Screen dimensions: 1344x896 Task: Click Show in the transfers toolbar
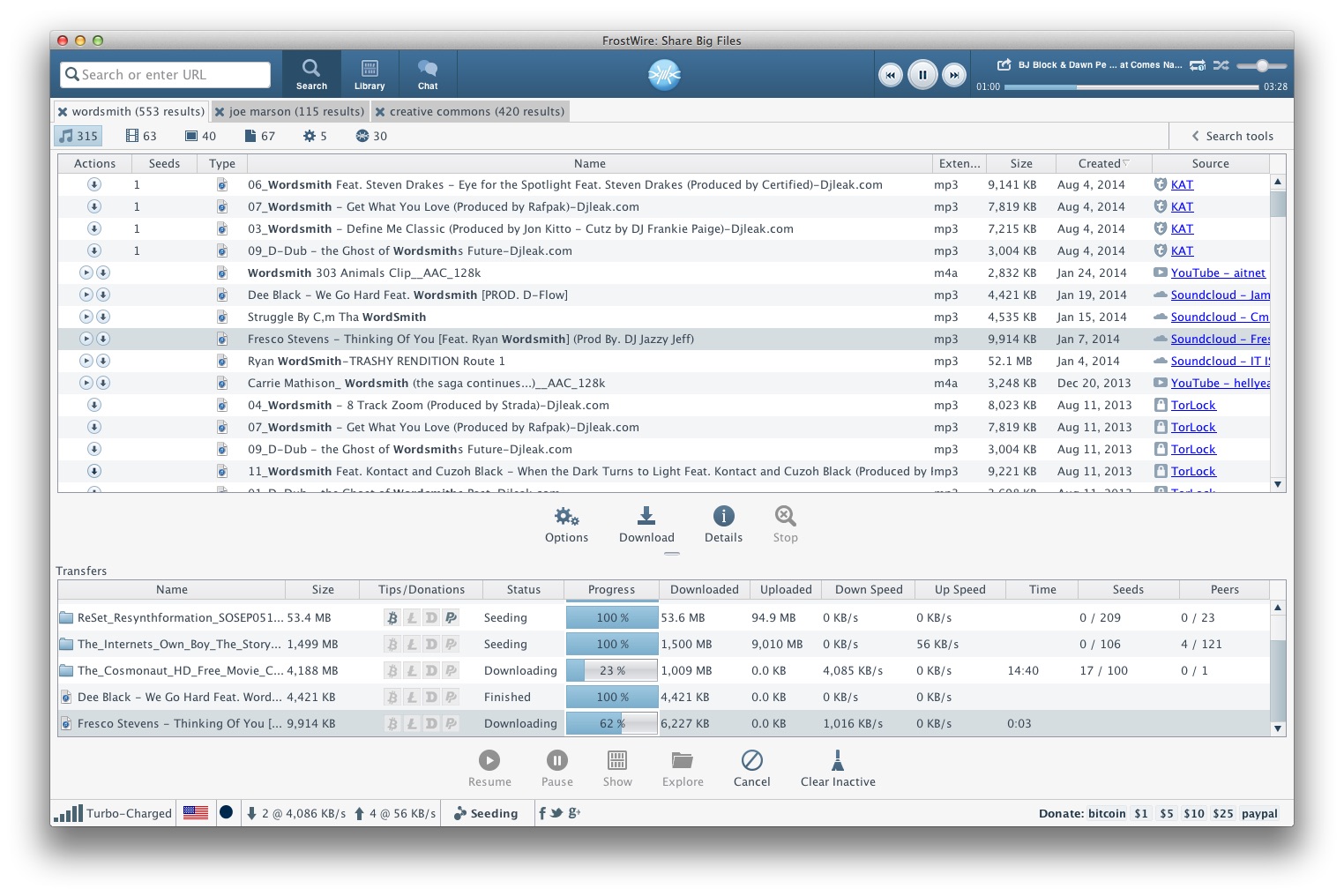coord(617,769)
